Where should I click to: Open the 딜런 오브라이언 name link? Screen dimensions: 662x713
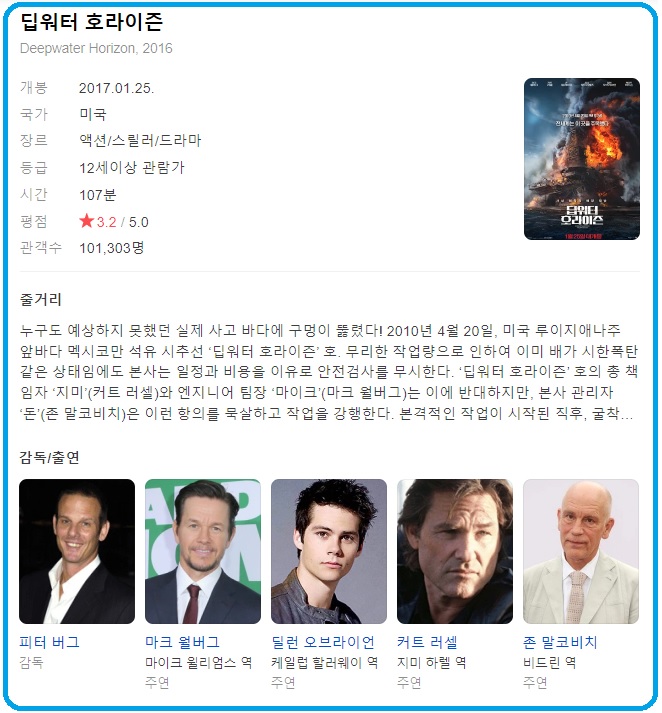click(x=323, y=642)
